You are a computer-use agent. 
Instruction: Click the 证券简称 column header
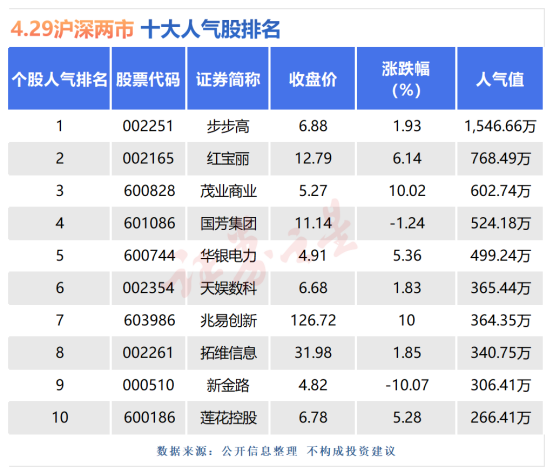click(x=228, y=79)
